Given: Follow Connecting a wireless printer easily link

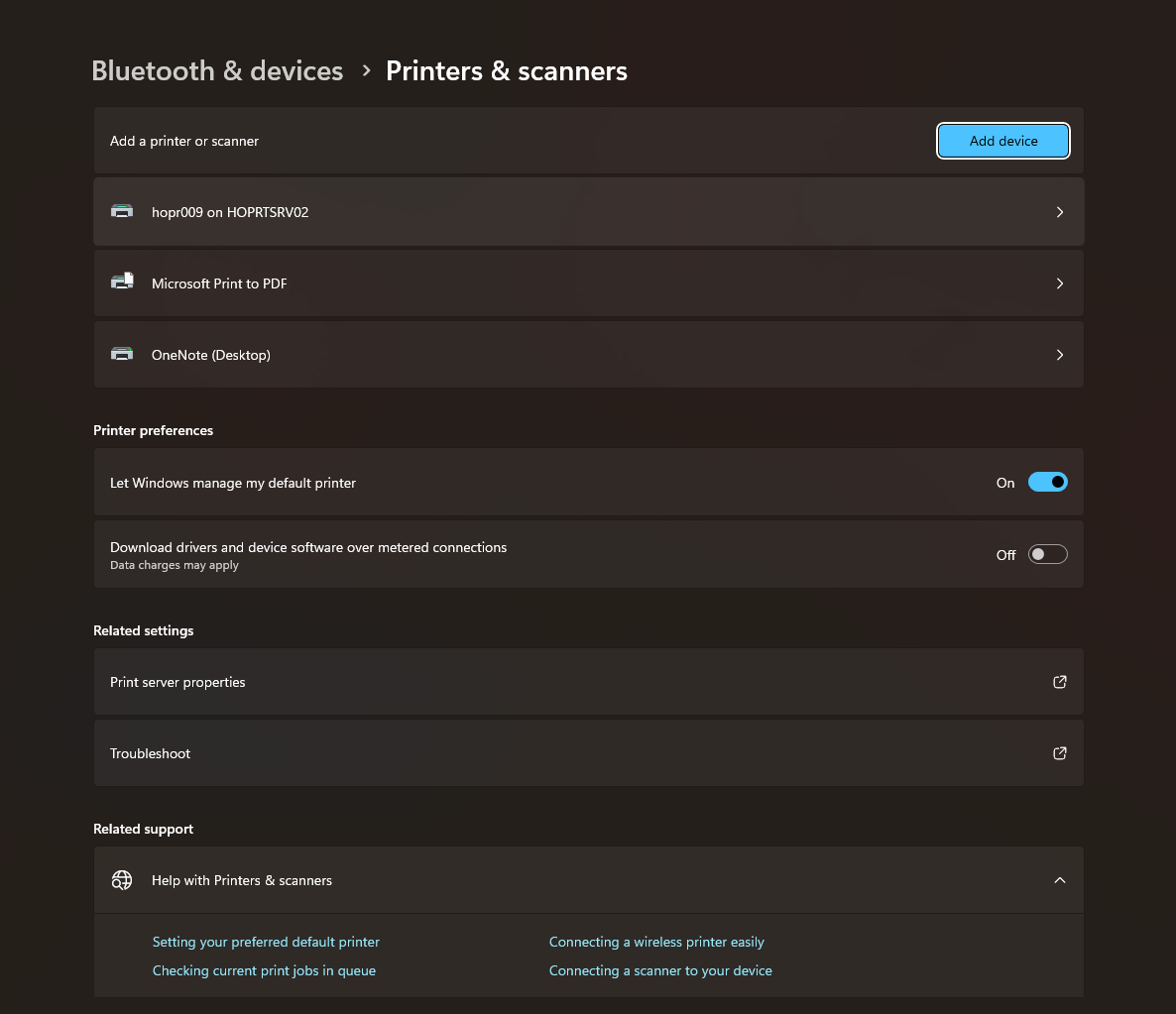Looking at the screenshot, I should (656, 942).
